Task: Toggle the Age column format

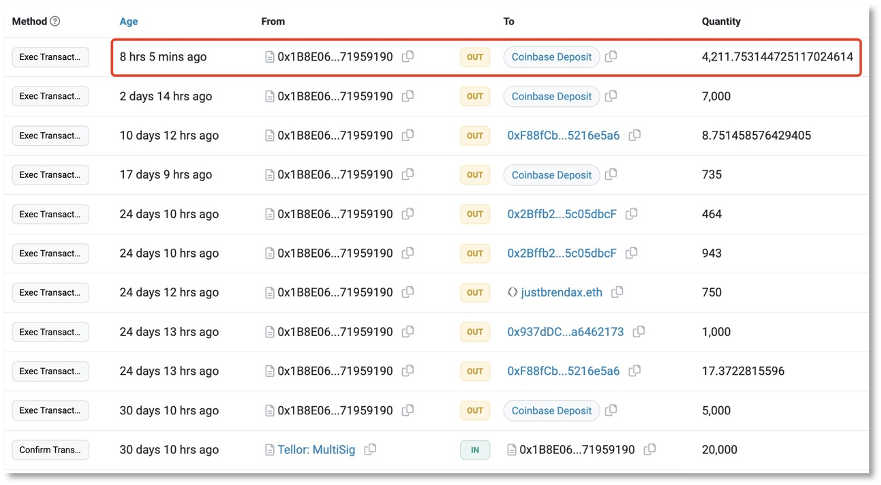Action: click(x=129, y=21)
